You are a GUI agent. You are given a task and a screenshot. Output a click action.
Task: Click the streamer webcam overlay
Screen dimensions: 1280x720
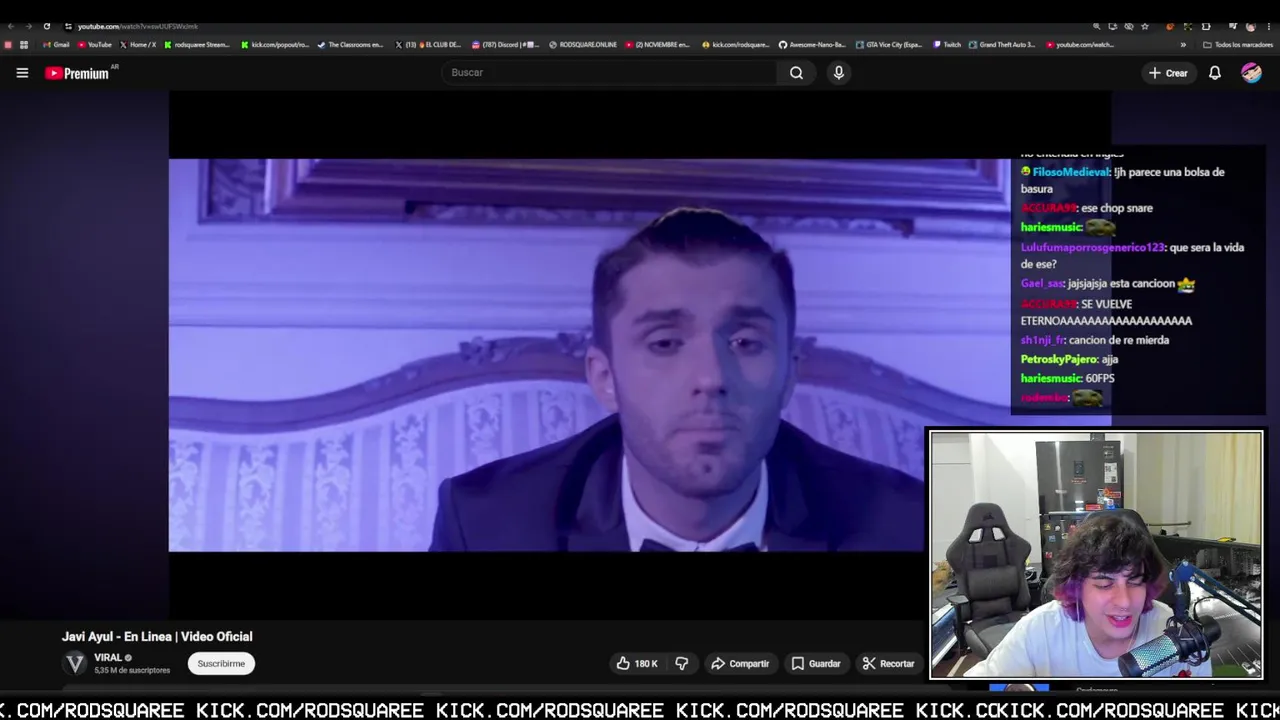[1096, 555]
